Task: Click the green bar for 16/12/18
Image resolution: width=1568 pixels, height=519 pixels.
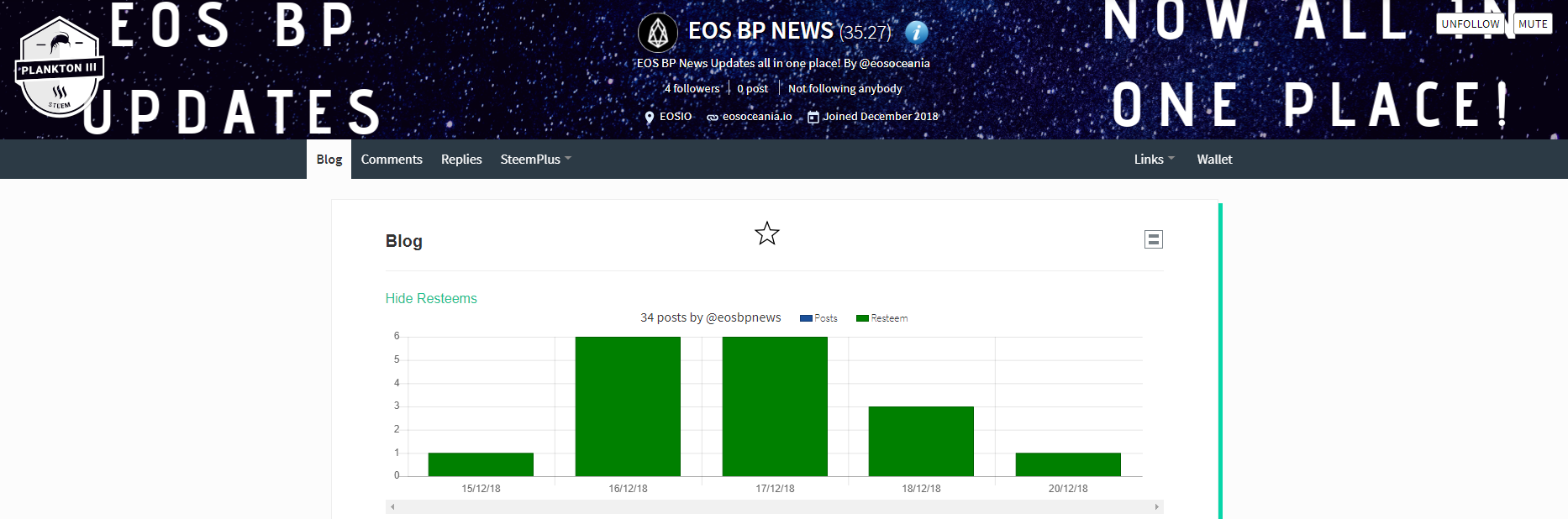Action: pyautogui.click(x=628, y=406)
